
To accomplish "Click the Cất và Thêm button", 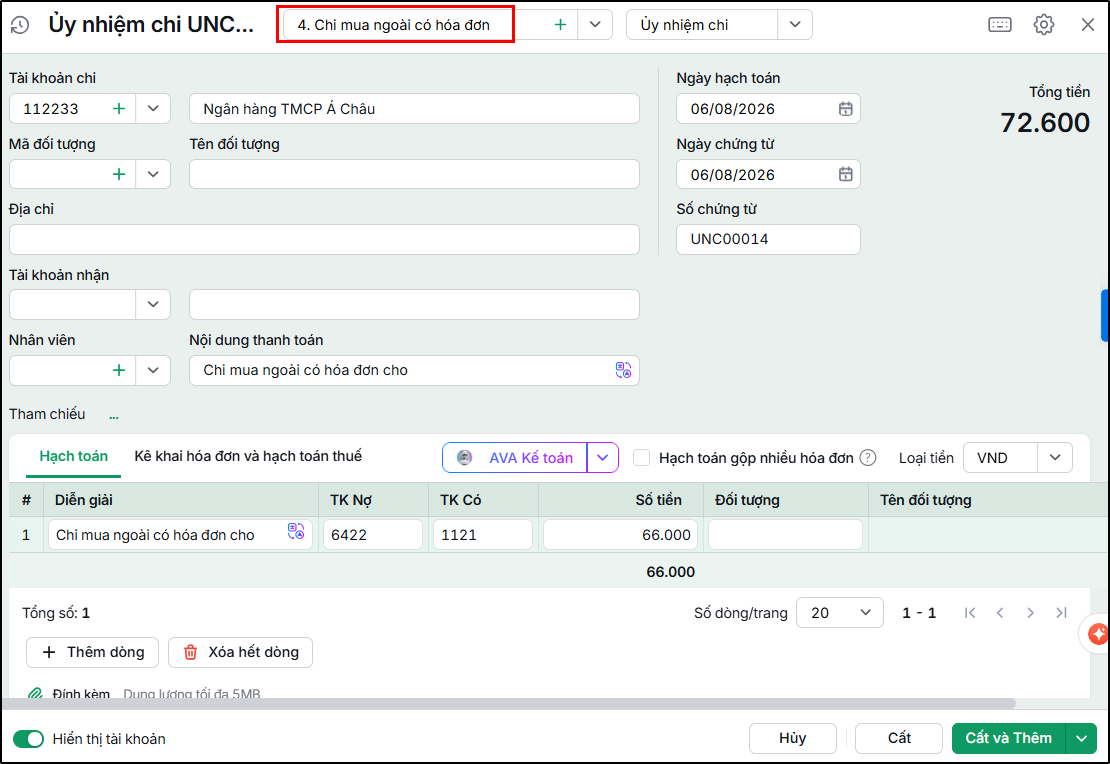I will [x=1009, y=739].
